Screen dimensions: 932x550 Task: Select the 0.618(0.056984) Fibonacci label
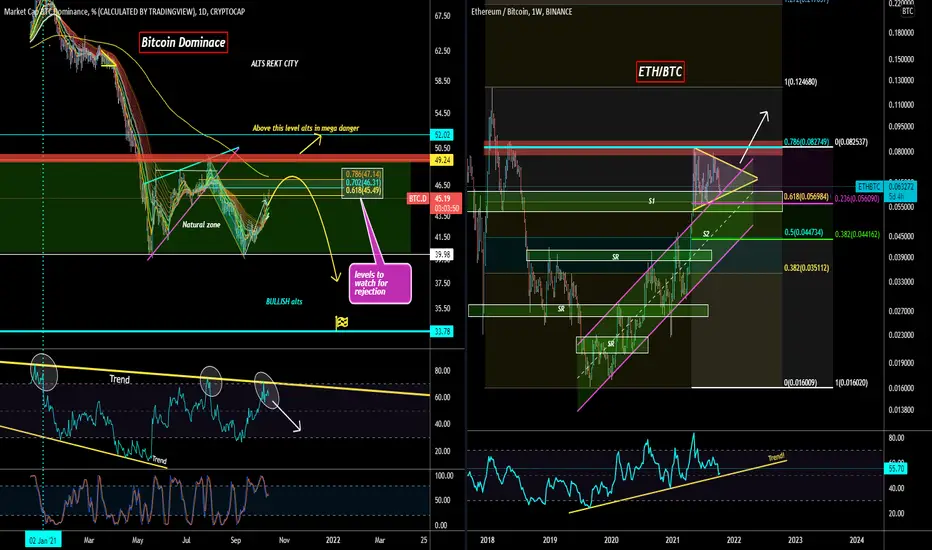click(806, 197)
